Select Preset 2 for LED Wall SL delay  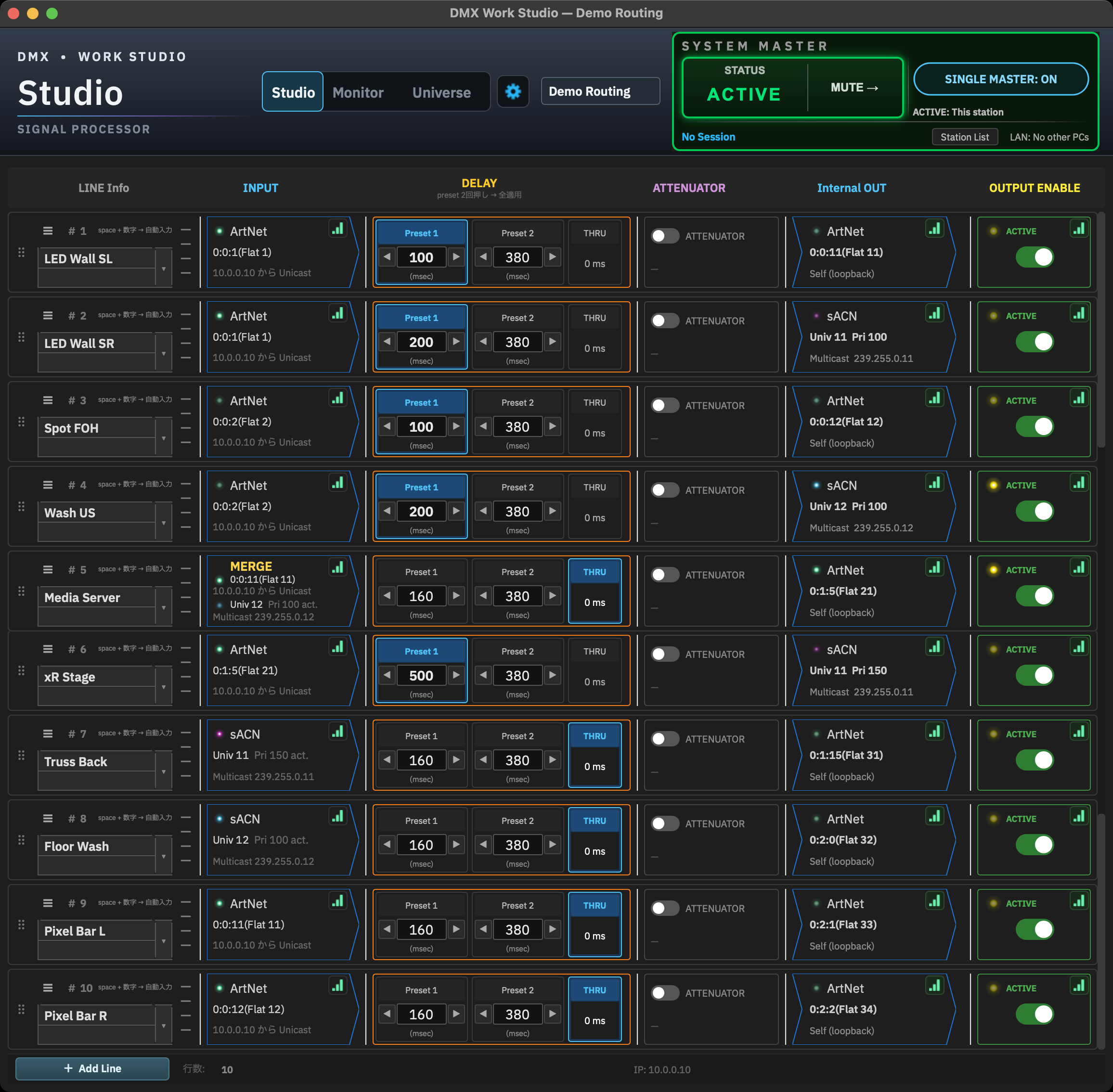(x=517, y=233)
